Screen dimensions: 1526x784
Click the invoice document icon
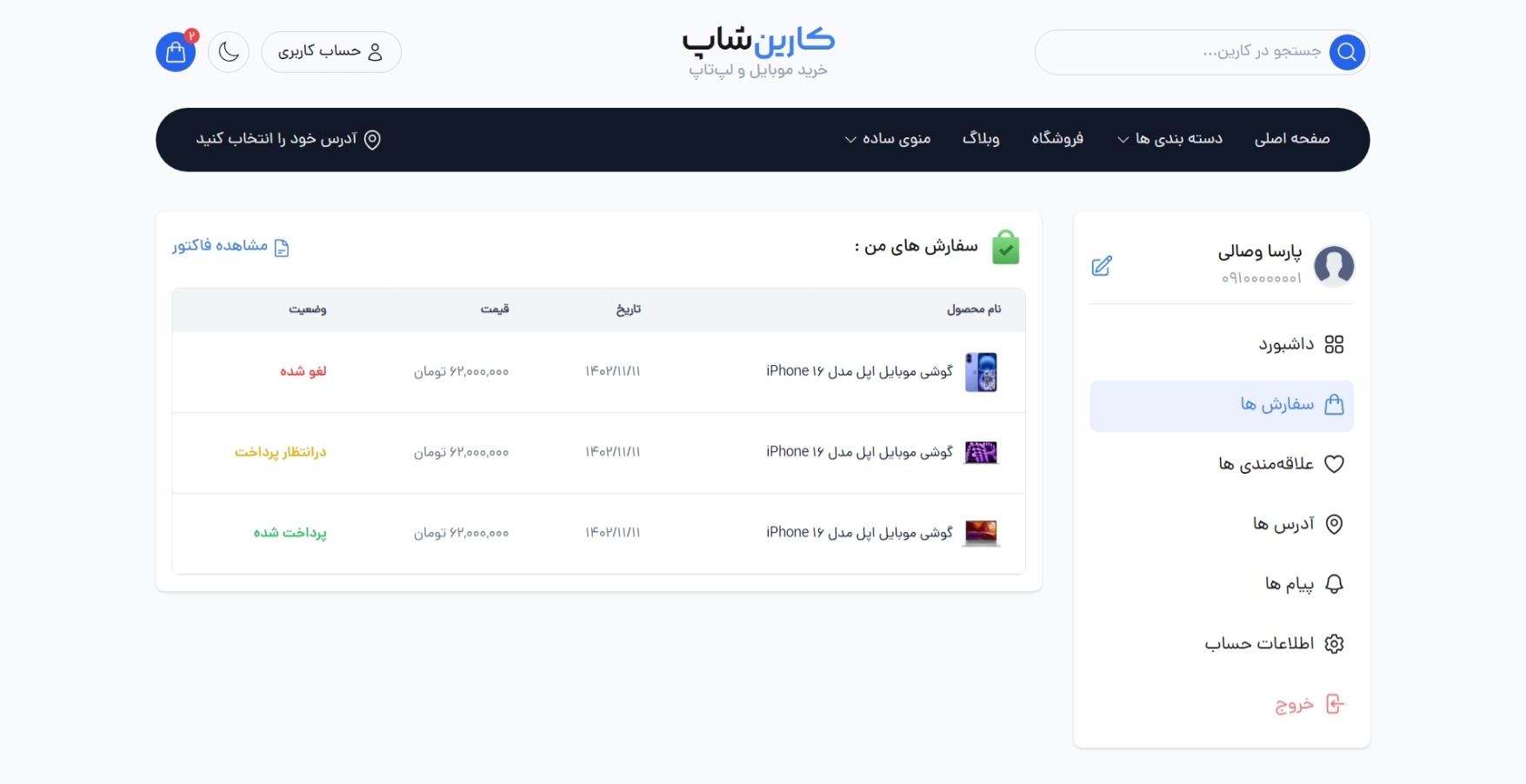point(282,248)
